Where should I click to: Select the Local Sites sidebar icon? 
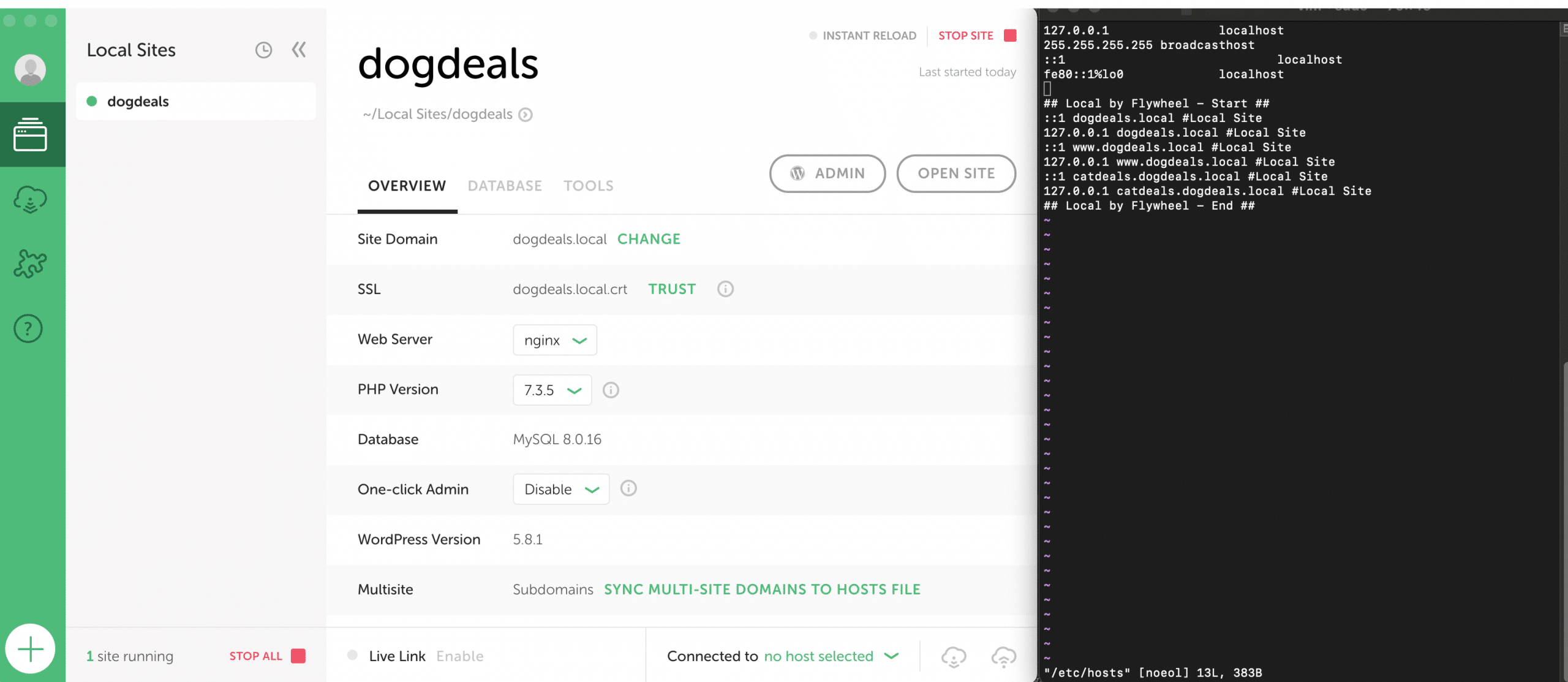tap(30, 134)
